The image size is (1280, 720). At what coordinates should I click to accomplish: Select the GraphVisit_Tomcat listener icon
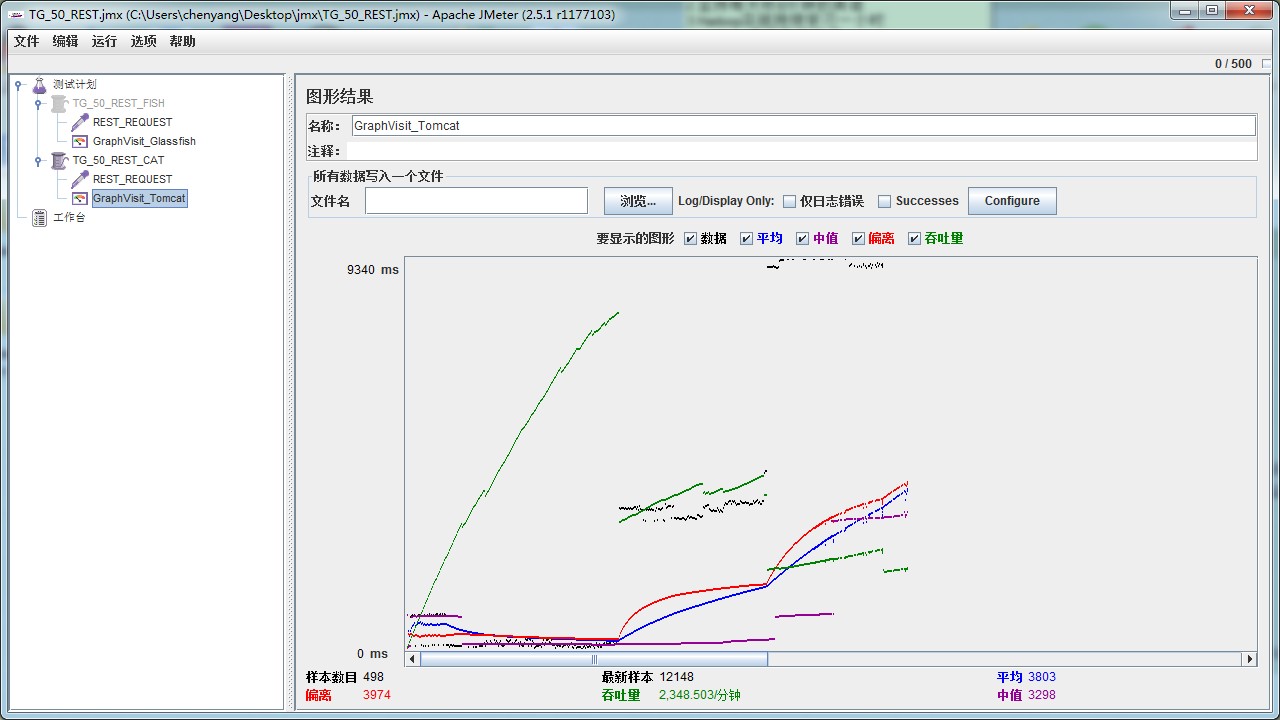click(x=80, y=198)
